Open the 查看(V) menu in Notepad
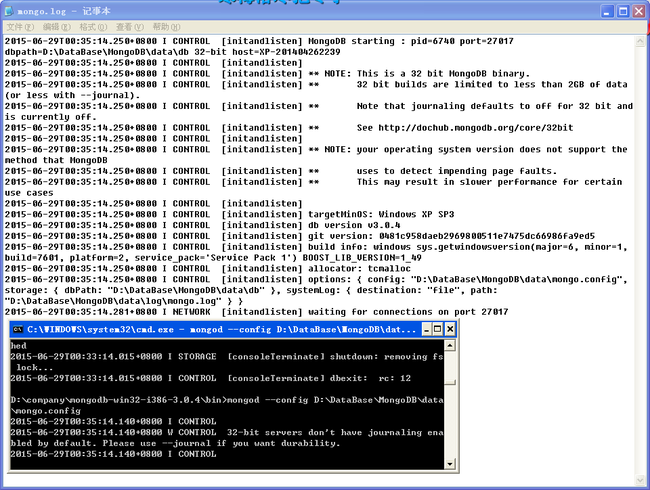 point(129,27)
